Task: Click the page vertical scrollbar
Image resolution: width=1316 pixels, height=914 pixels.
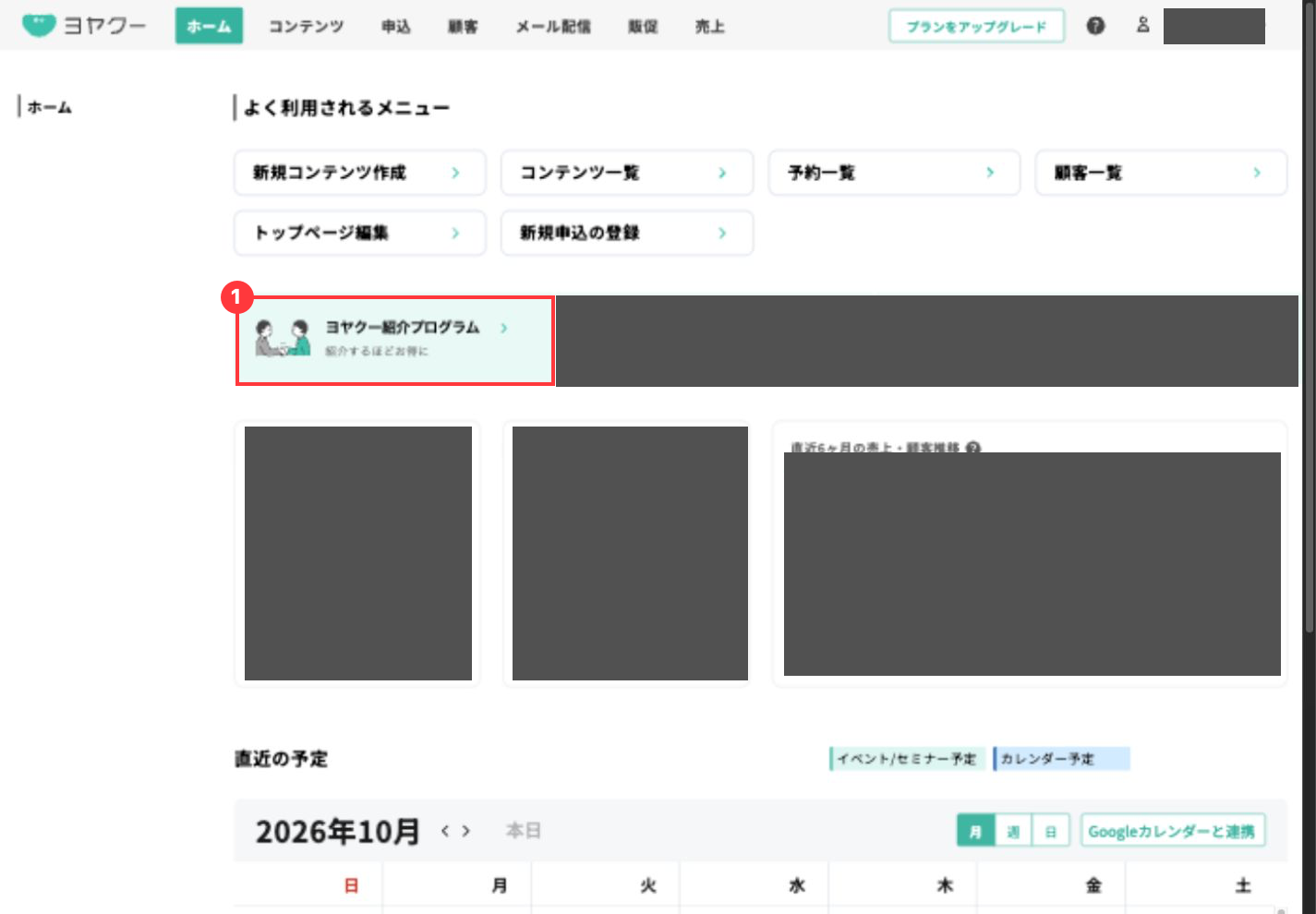Action: [x=1309, y=317]
